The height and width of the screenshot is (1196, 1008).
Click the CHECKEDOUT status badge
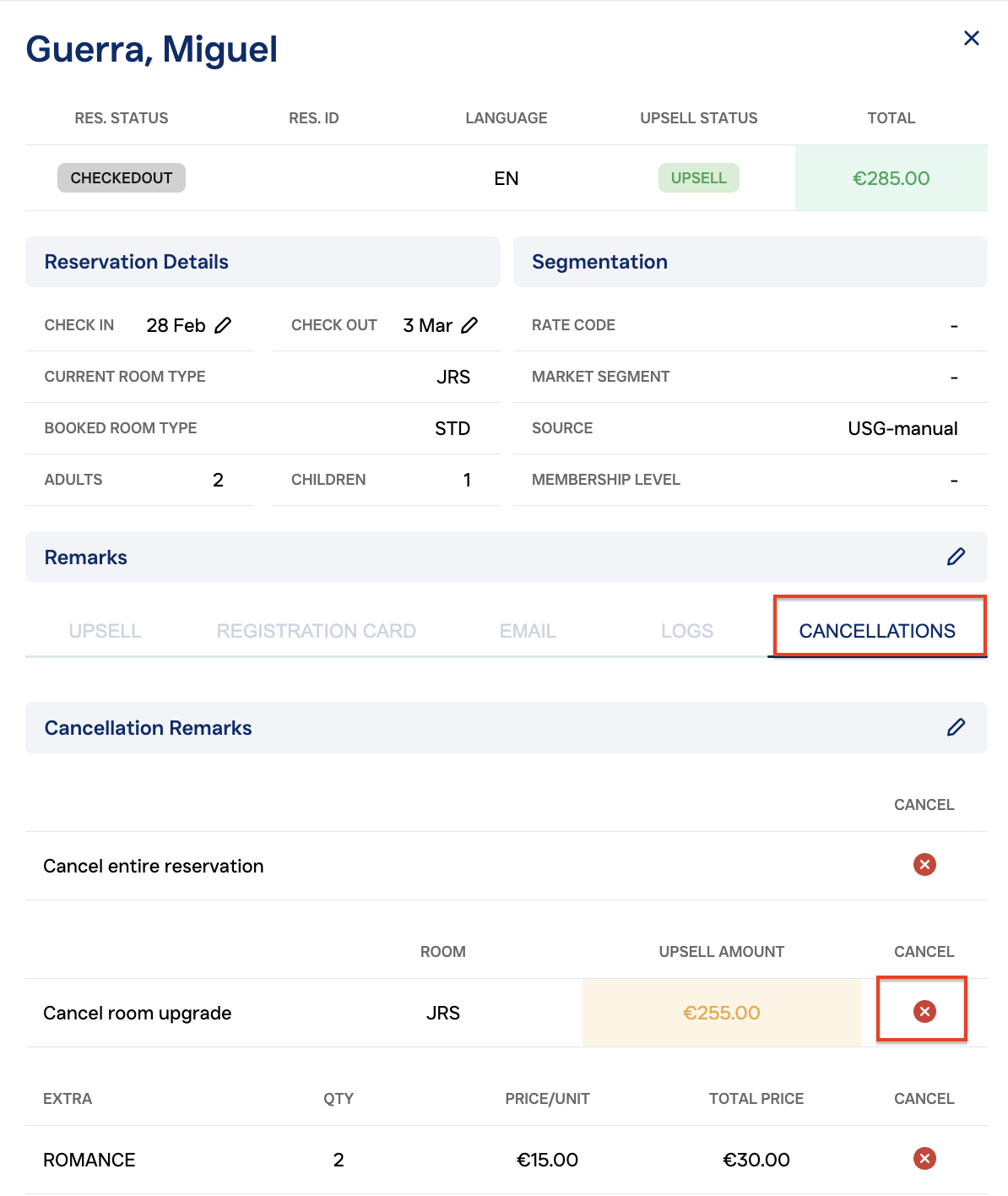[122, 178]
